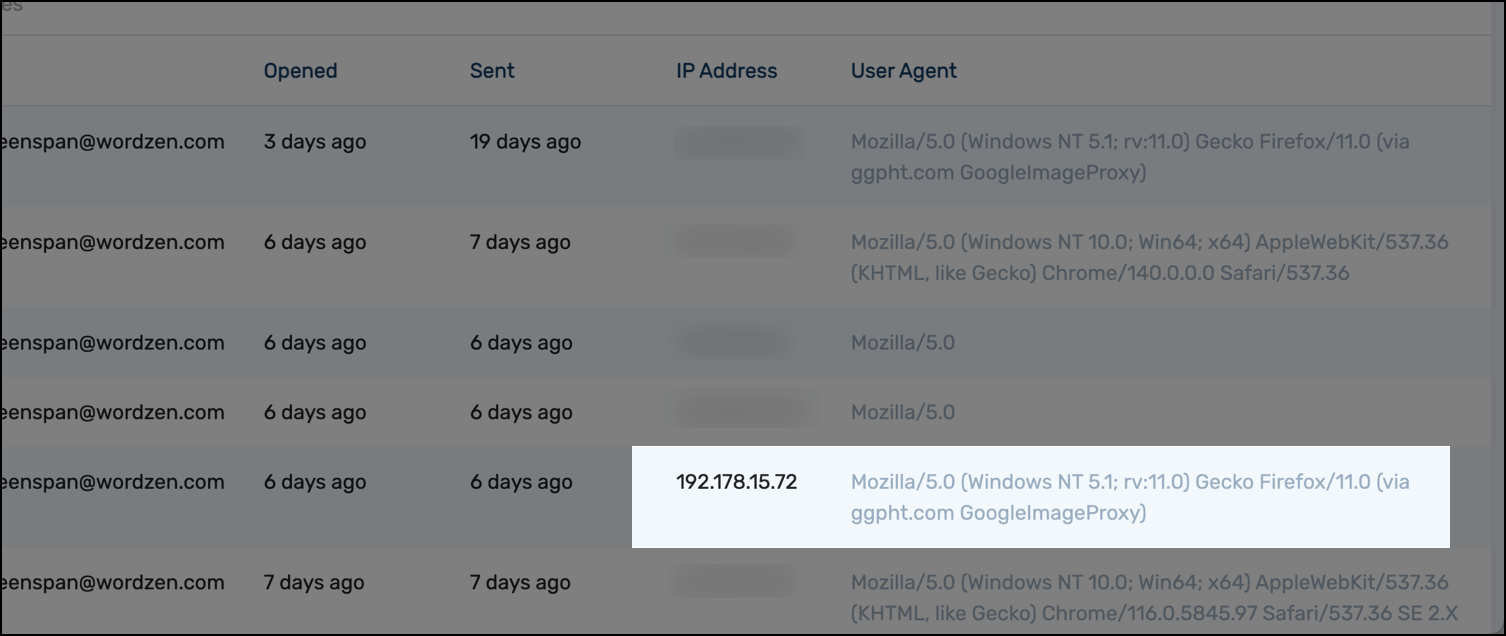This screenshot has width=1506, height=636.
Task: Open the email address opened 3 days ago
Action: tap(112, 142)
